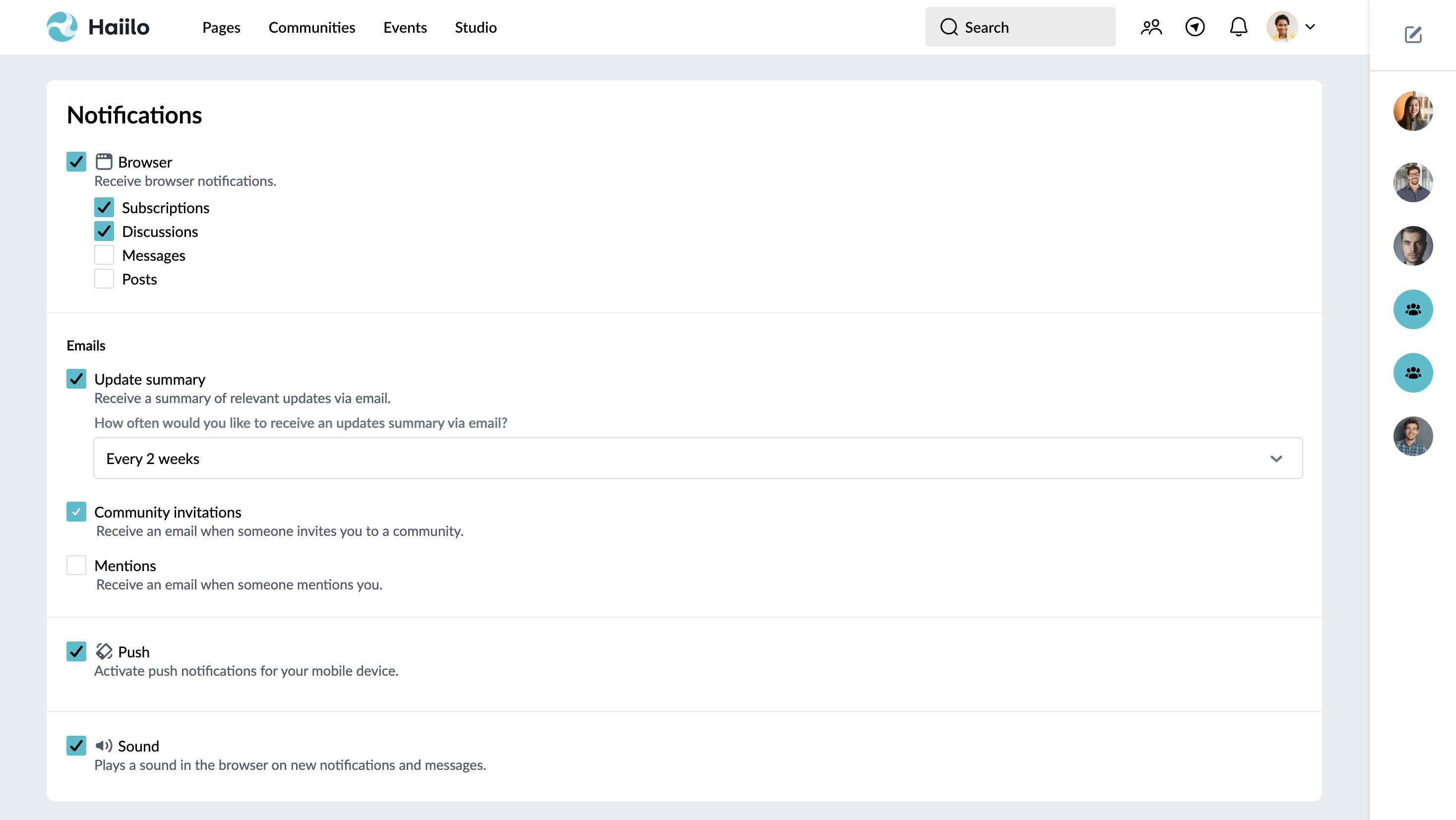The image size is (1456, 820).
Task: Open the second teal group chat icon
Action: coord(1413,373)
